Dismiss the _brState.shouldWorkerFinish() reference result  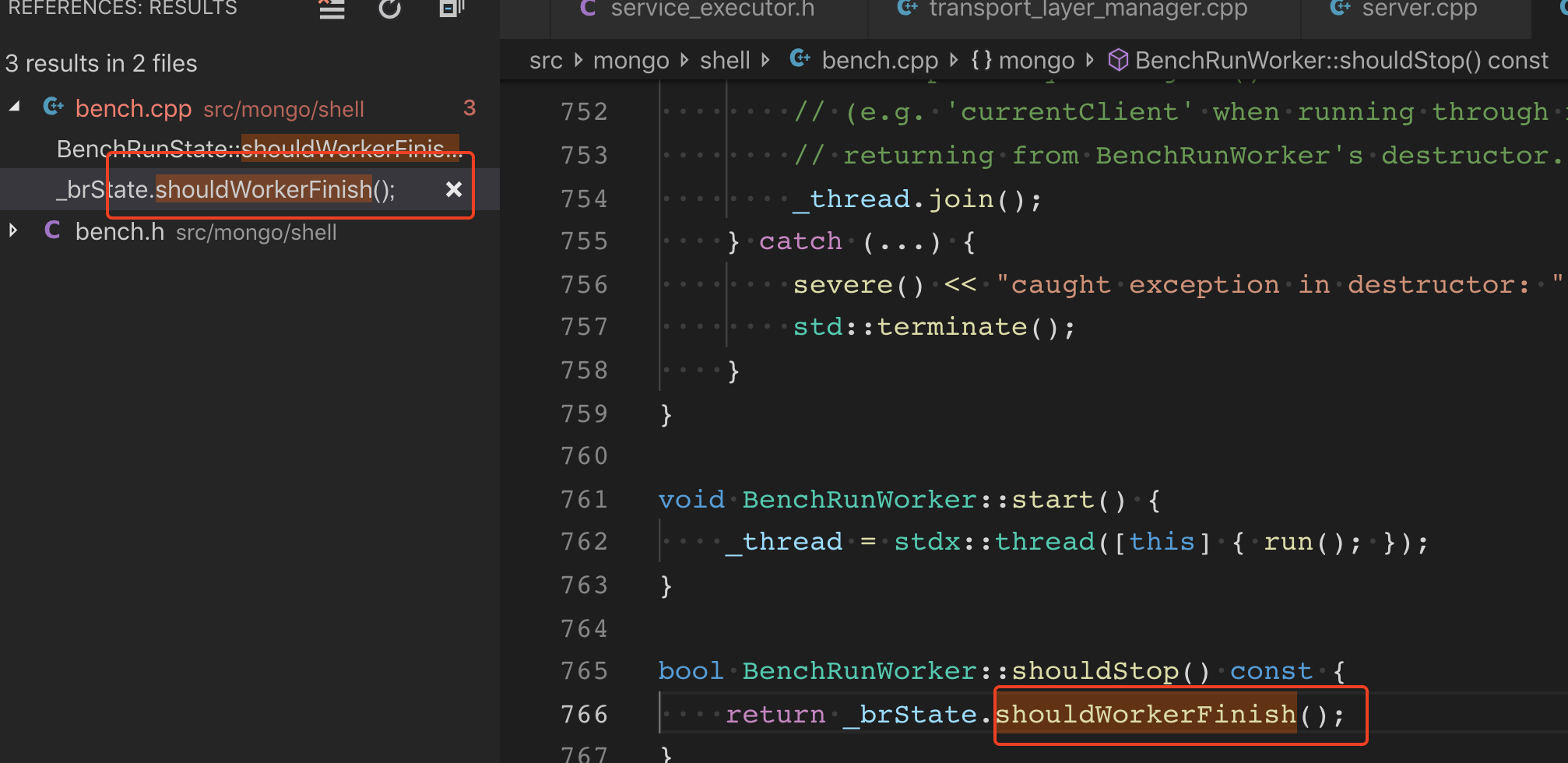click(x=454, y=189)
